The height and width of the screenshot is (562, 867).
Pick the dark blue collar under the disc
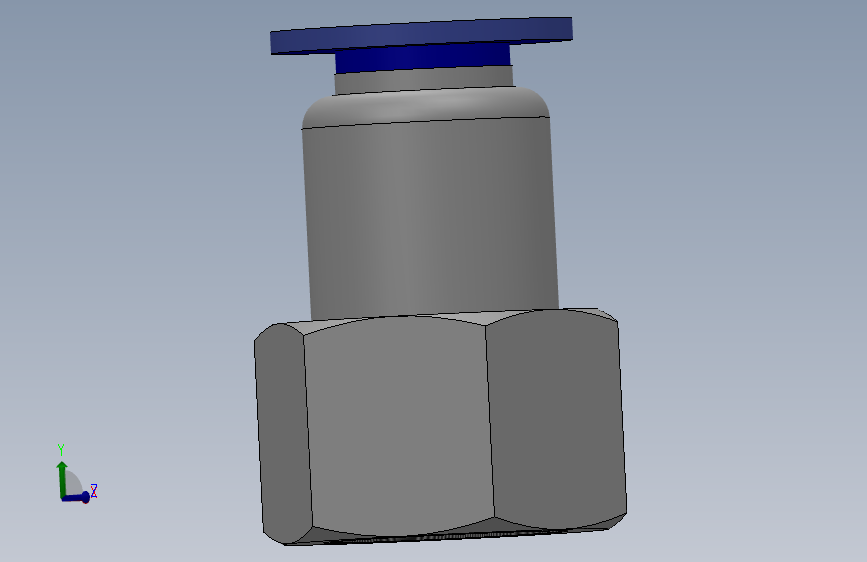(x=423, y=58)
